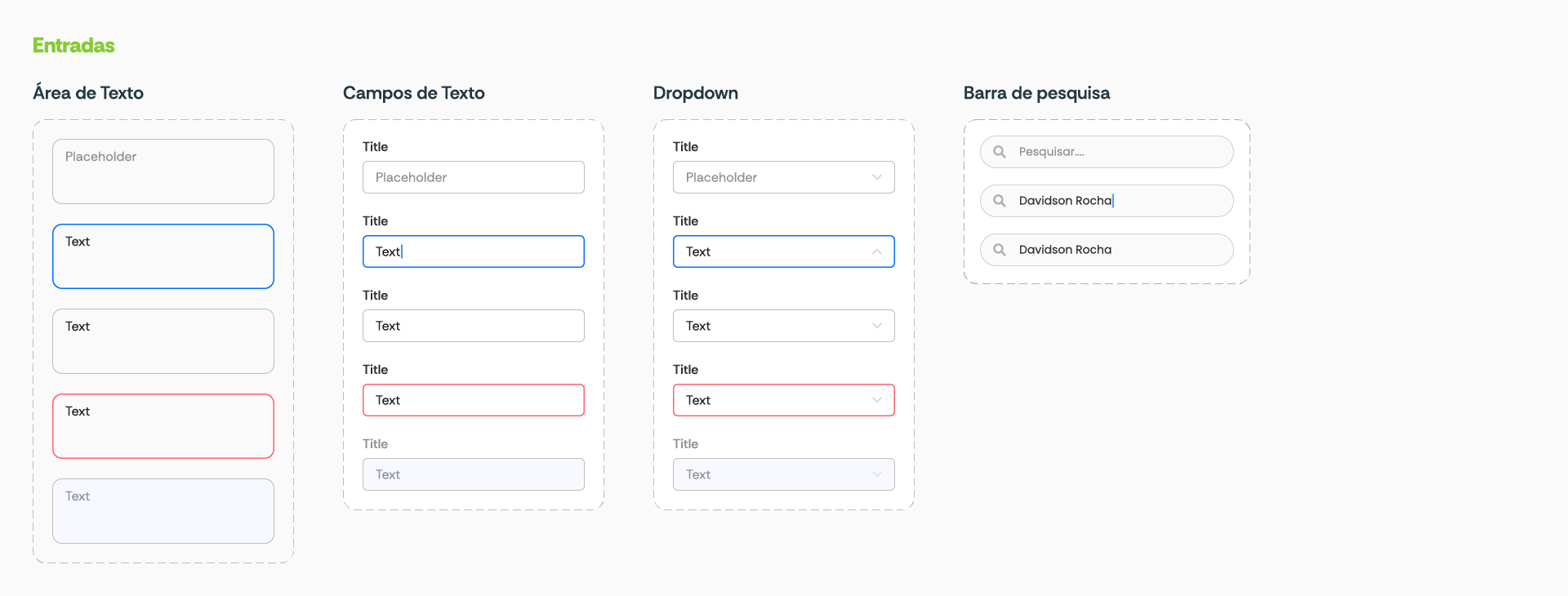
Task: Click the up chevron in the blue-bordered dropdown
Action: click(x=877, y=251)
